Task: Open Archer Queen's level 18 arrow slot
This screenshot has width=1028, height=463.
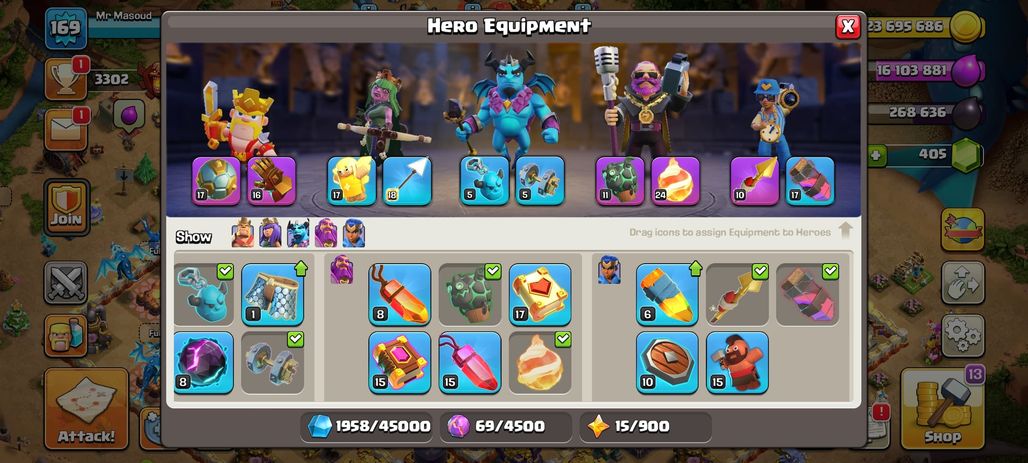Action: 407,180
